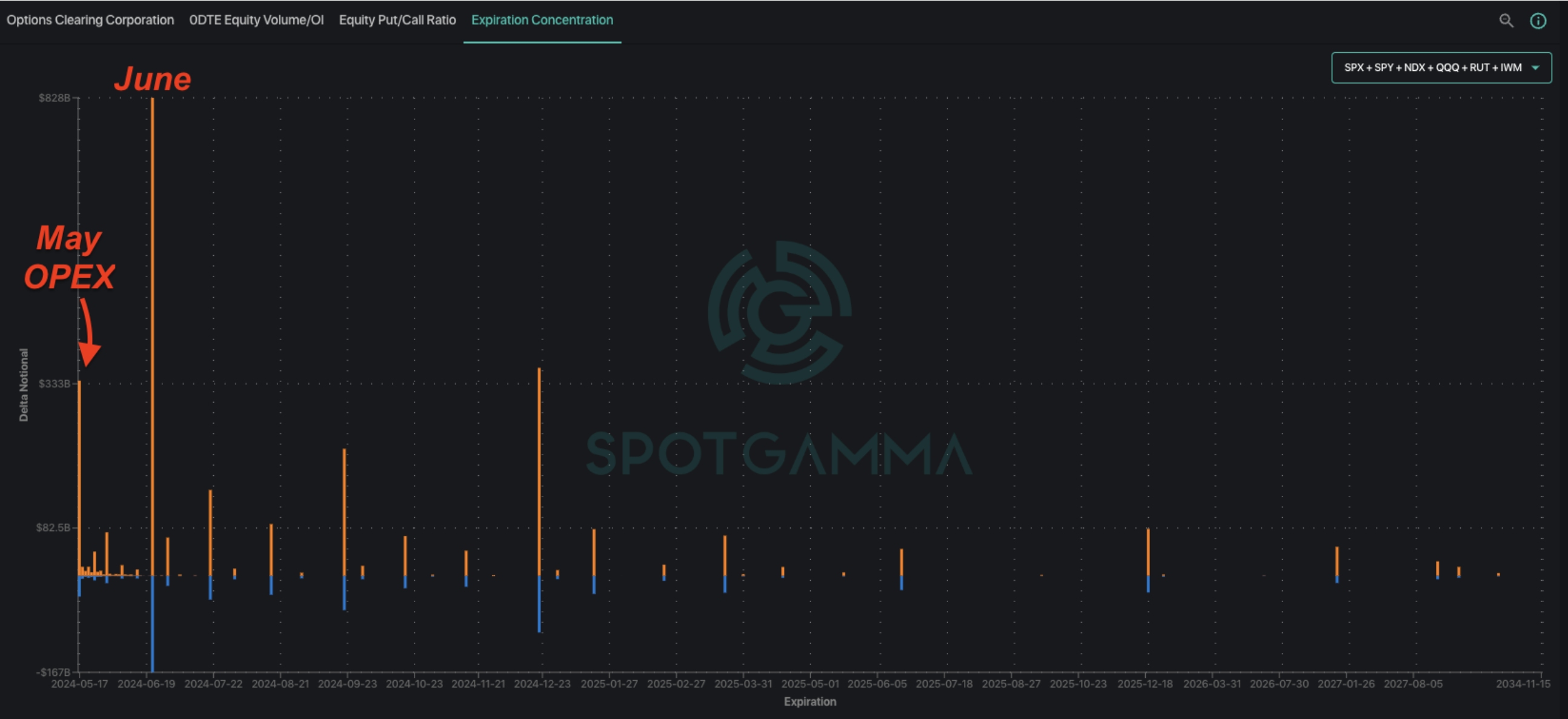Click the 2024-12-23 x-axis date label
Screen dimensions: 1568x719
[x=542, y=684]
